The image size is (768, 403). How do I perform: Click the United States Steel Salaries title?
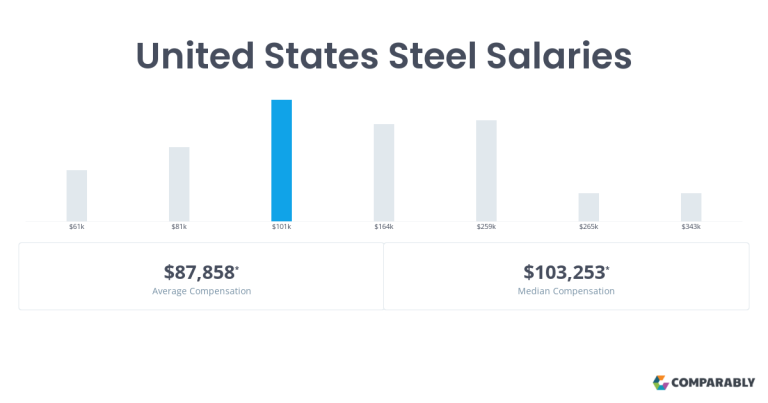(384, 55)
